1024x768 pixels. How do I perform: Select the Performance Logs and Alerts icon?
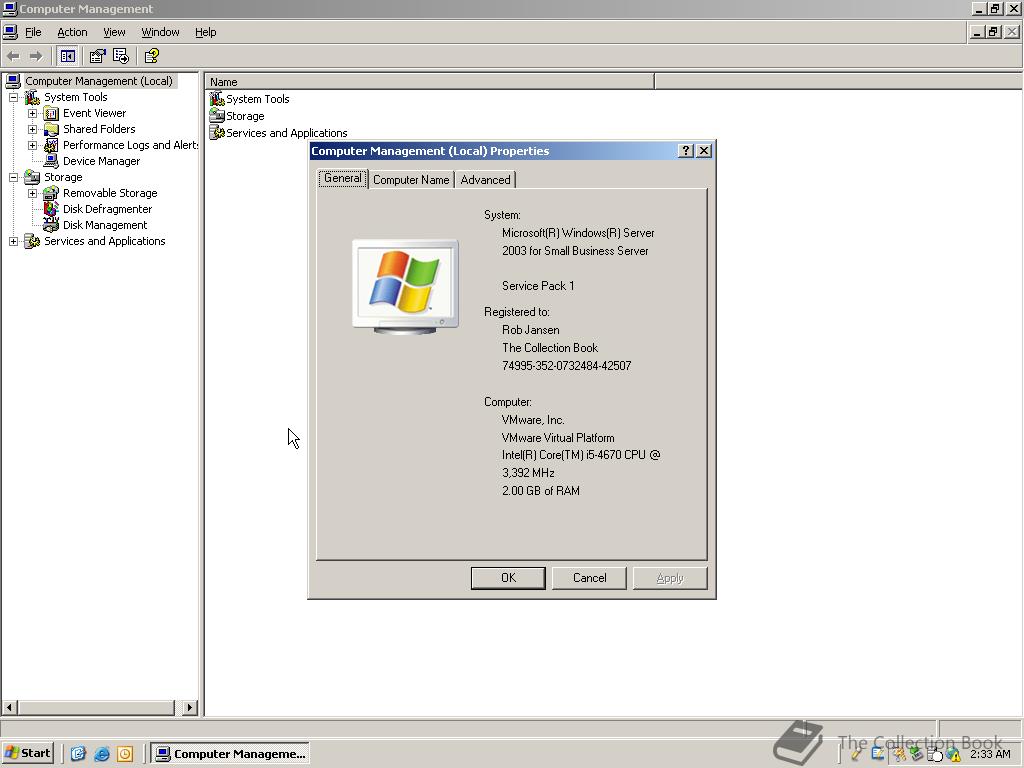tap(51, 146)
